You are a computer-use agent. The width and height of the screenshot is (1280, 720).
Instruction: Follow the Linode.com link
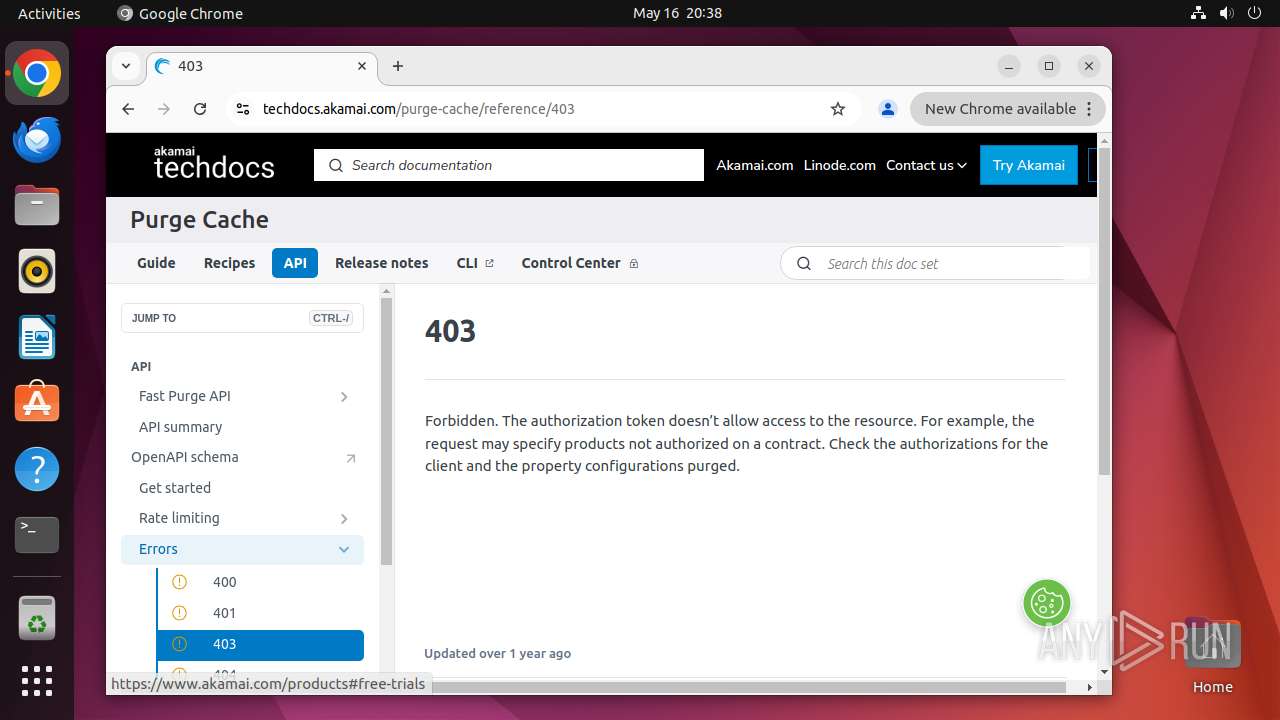click(x=840, y=165)
